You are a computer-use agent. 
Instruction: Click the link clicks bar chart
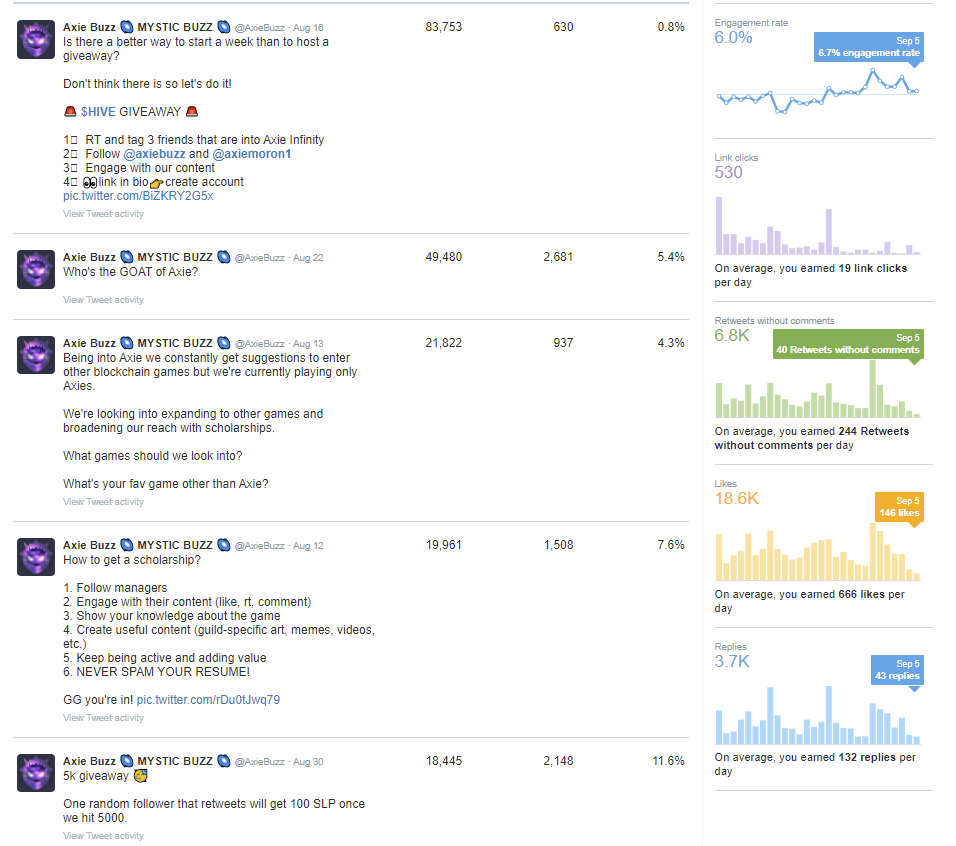click(818, 226)
